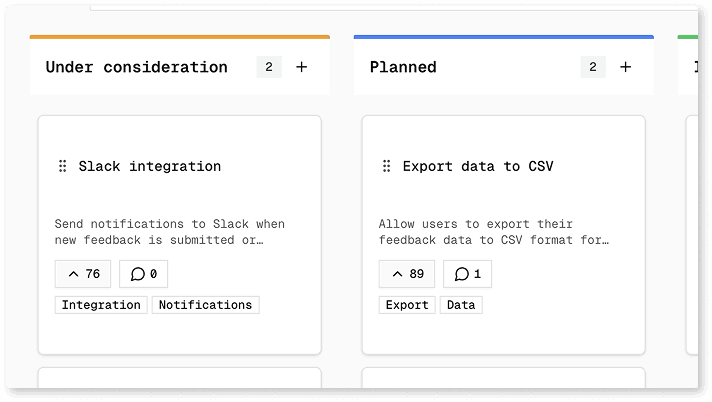
Task: Open comments on Slack integration card
Action: [144, 274]
